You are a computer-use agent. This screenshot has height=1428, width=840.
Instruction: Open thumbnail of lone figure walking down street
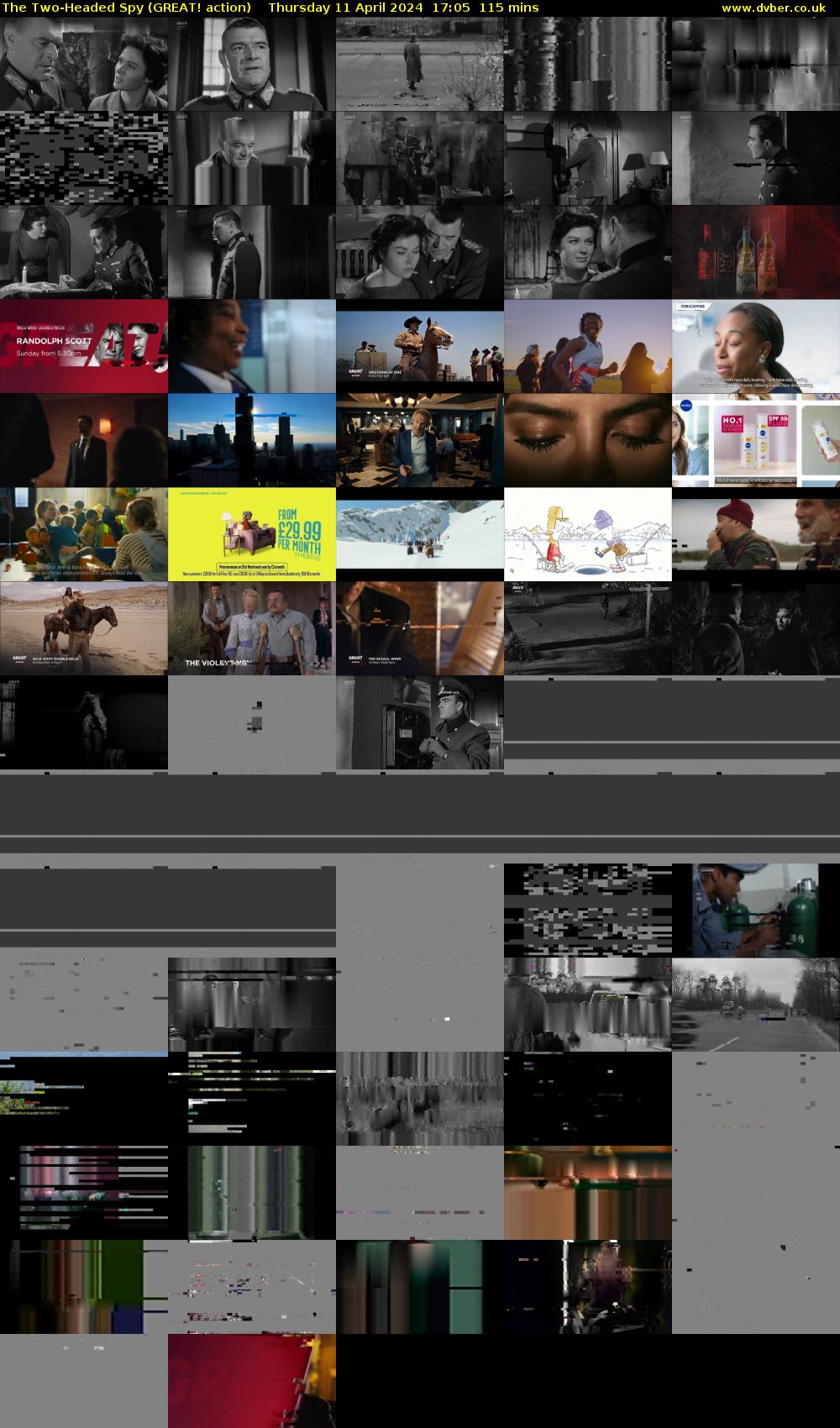pos(420,64)
